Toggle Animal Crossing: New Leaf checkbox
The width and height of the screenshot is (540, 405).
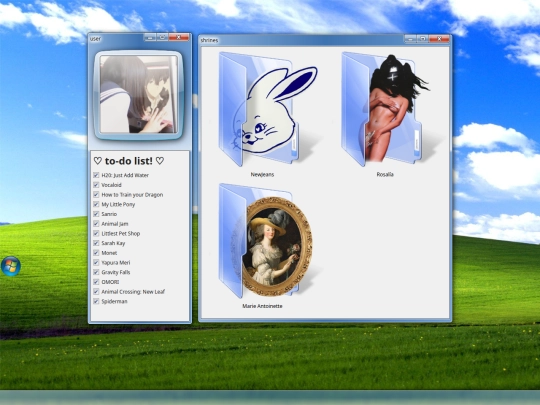96,291
